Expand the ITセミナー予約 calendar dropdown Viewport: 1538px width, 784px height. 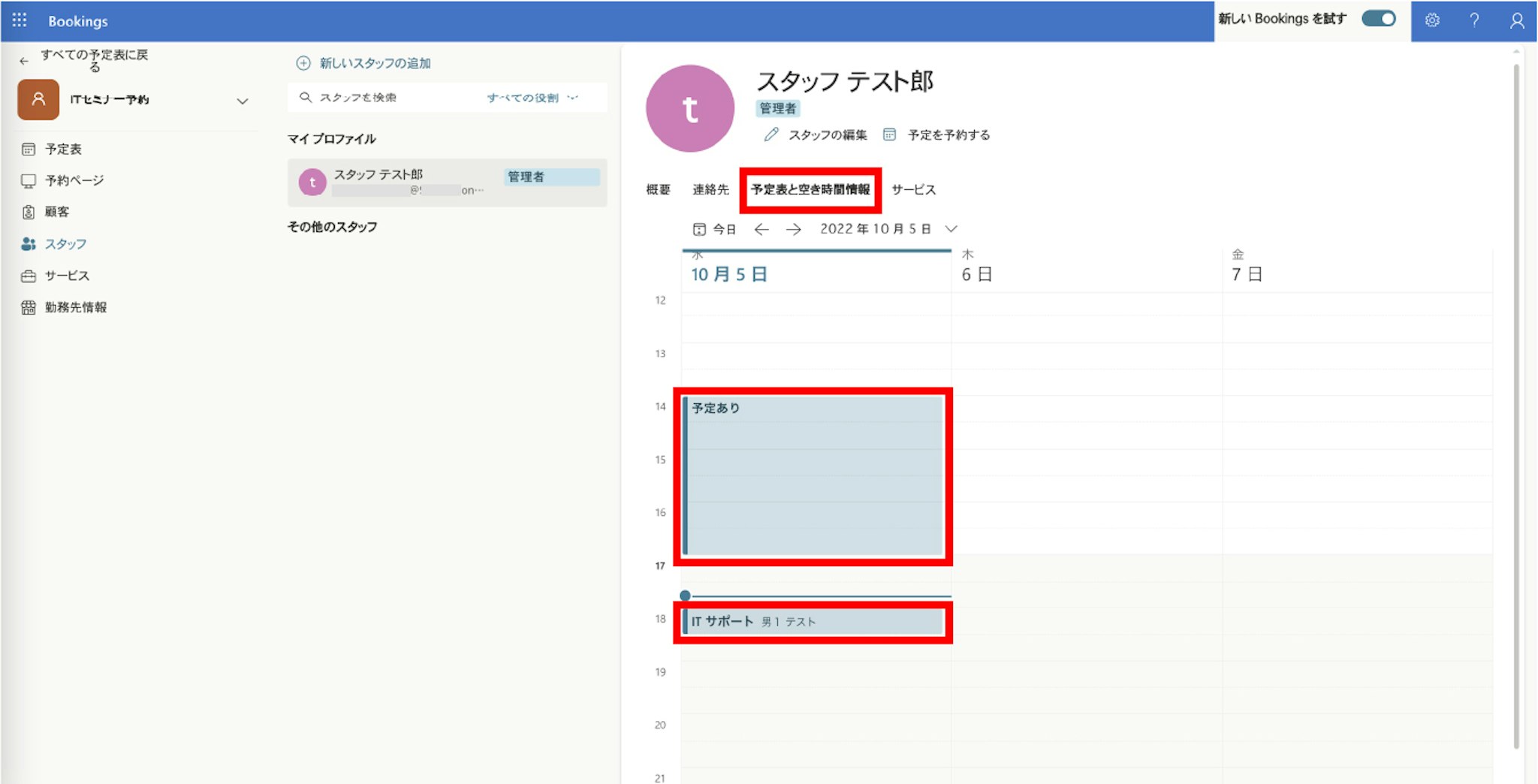coord(242,101)
